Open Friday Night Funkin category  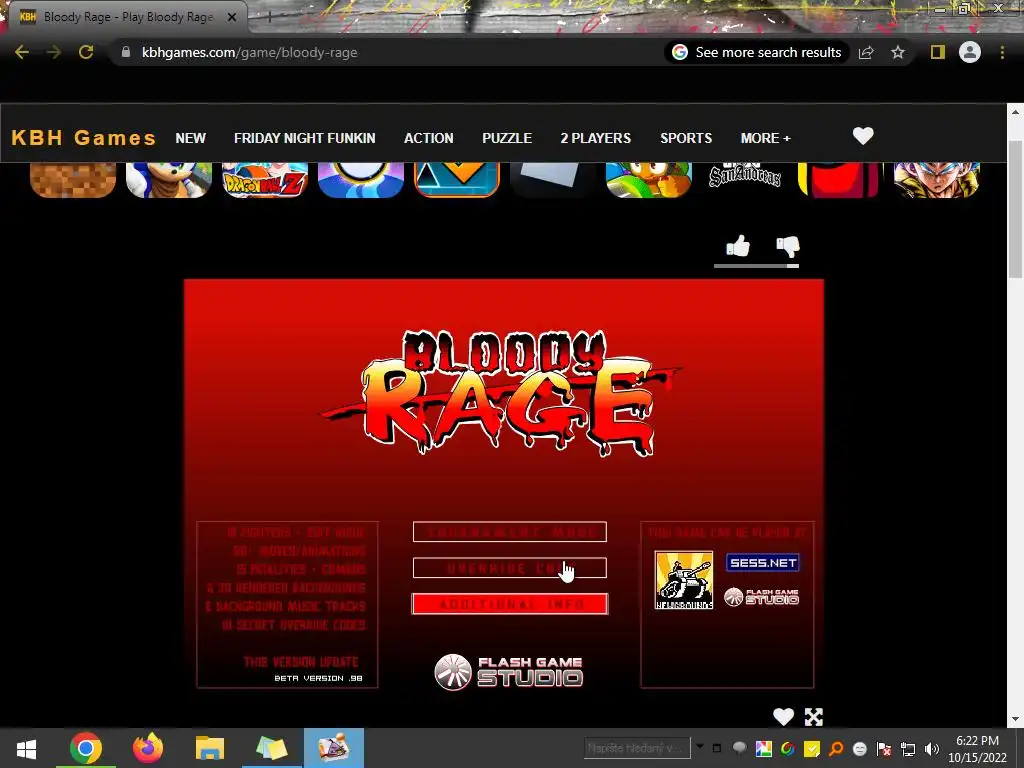point(304,138)
